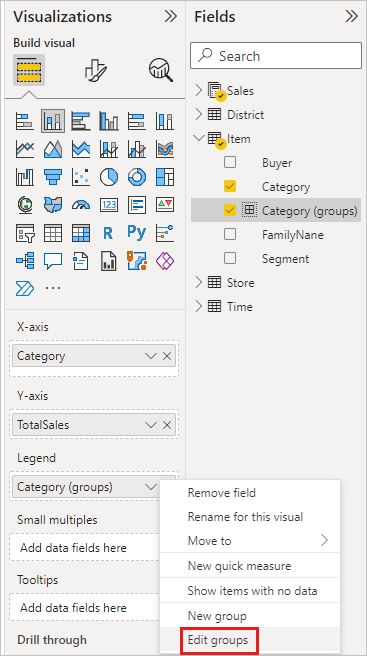
Task: Select the Power Automate visual
Action: [24, 288]
